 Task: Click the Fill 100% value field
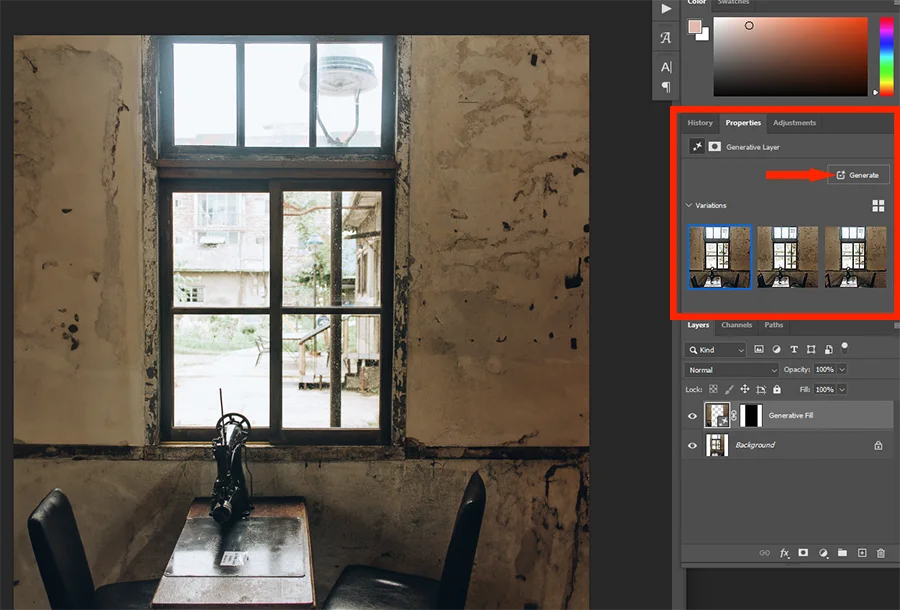[825, 389]
